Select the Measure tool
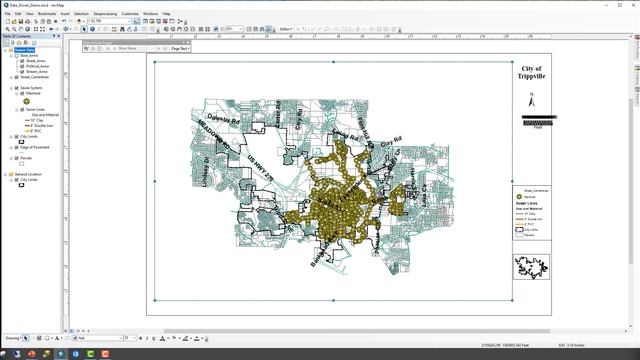Image resolution: width=640 pixels, height=360 pixels. pyautogui.click(x=114, y=29)
